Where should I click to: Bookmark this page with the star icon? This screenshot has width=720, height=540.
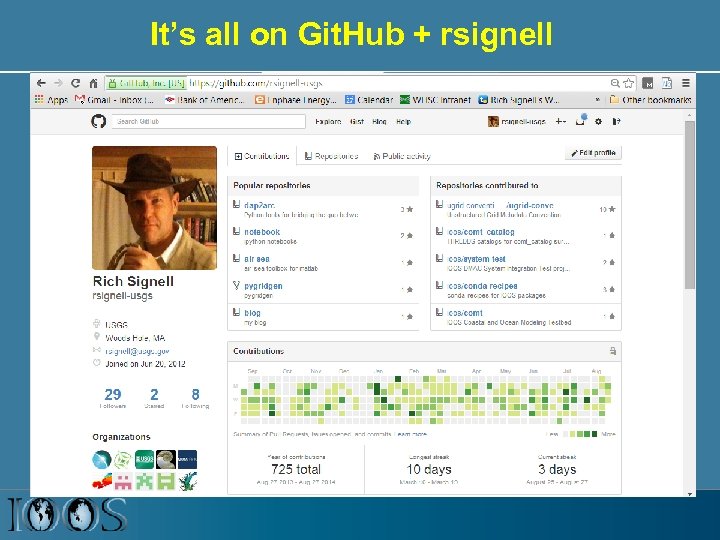point(629,83)
